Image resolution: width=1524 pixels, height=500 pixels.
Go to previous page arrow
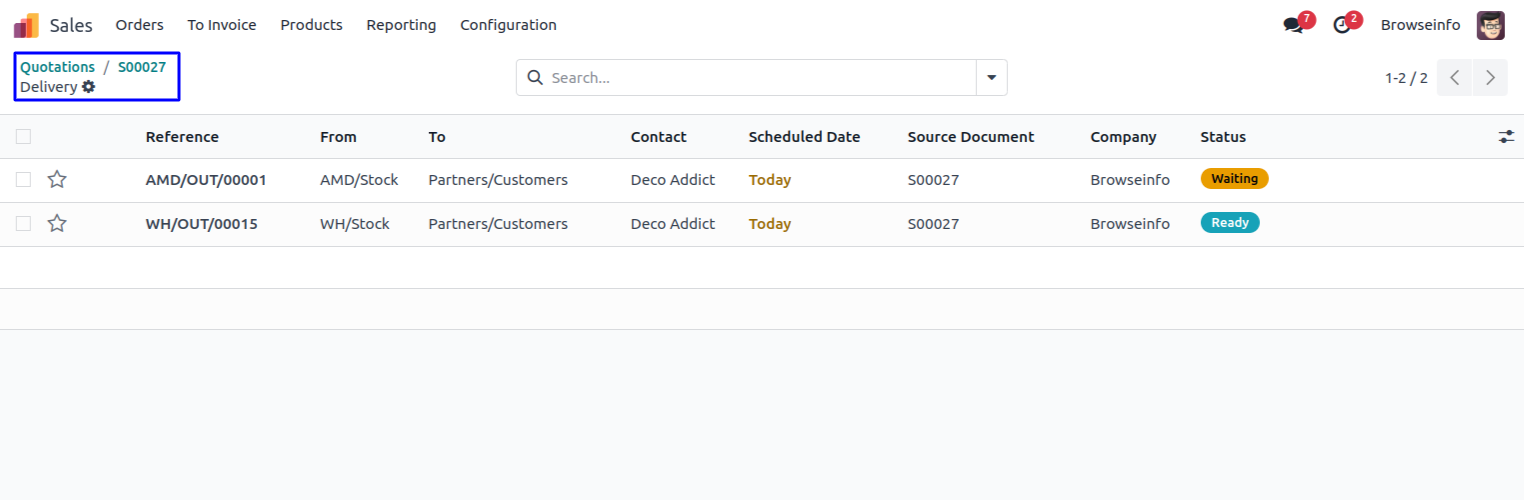pos(1455,78)
